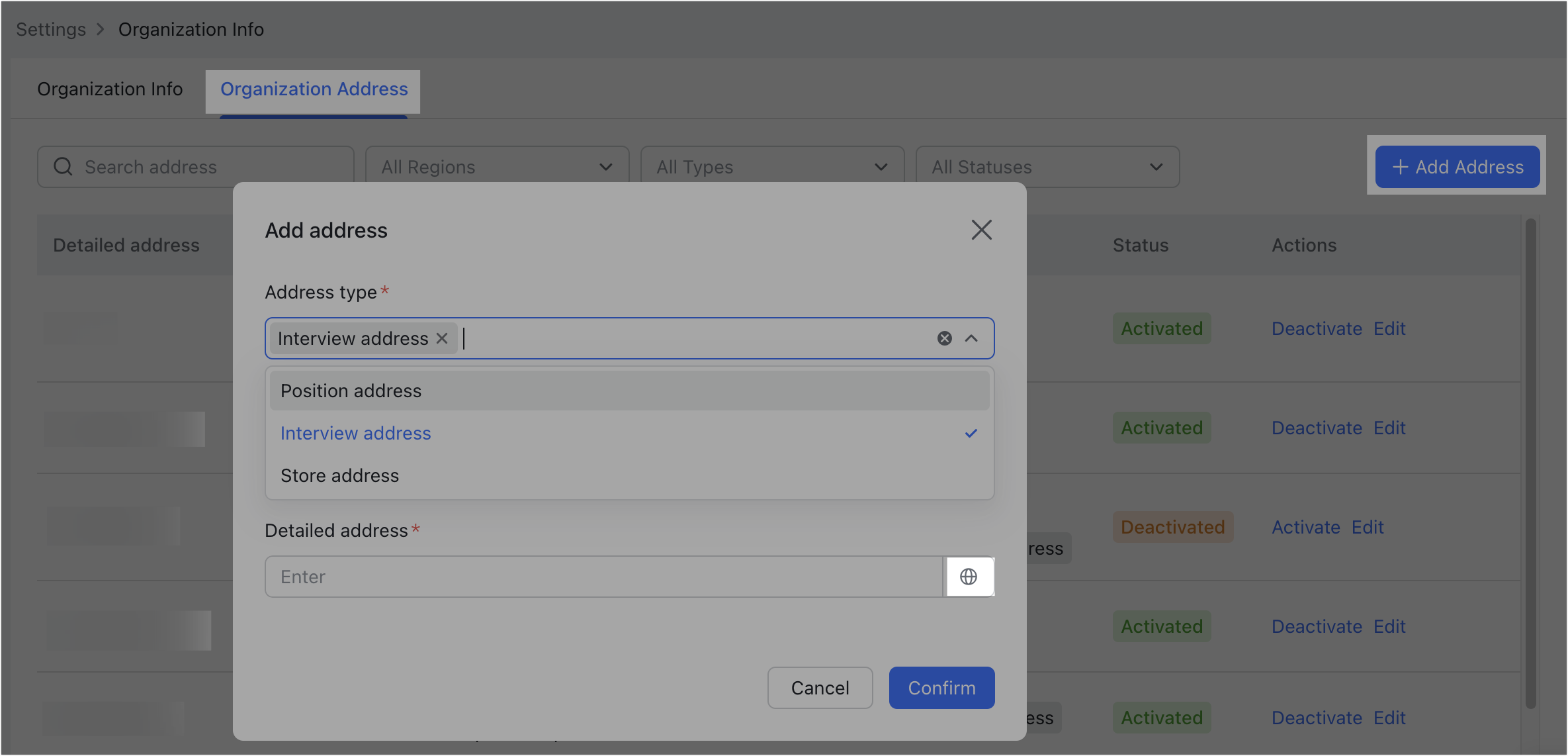This screenshot has width=1568, height=756.
Task: Expand the All Statuses filter
Action: point(1047,167)
